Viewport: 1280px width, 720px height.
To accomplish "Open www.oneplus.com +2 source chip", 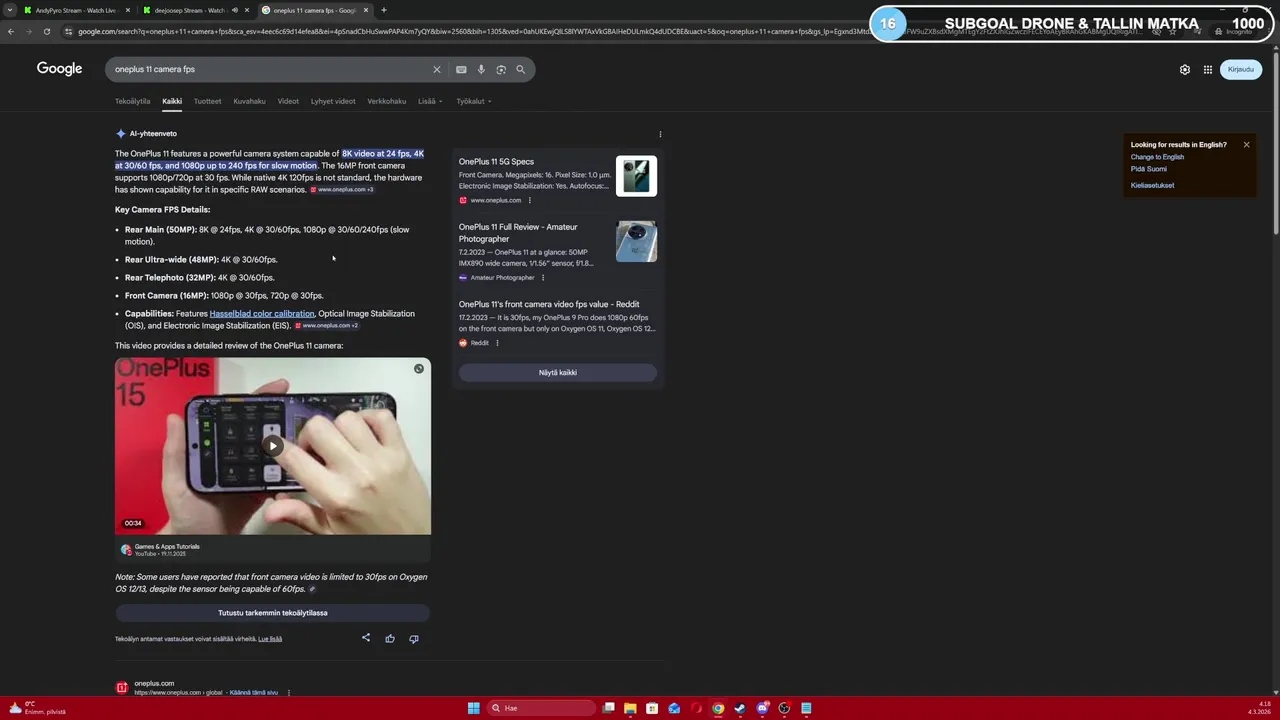I will click(327, 326).
